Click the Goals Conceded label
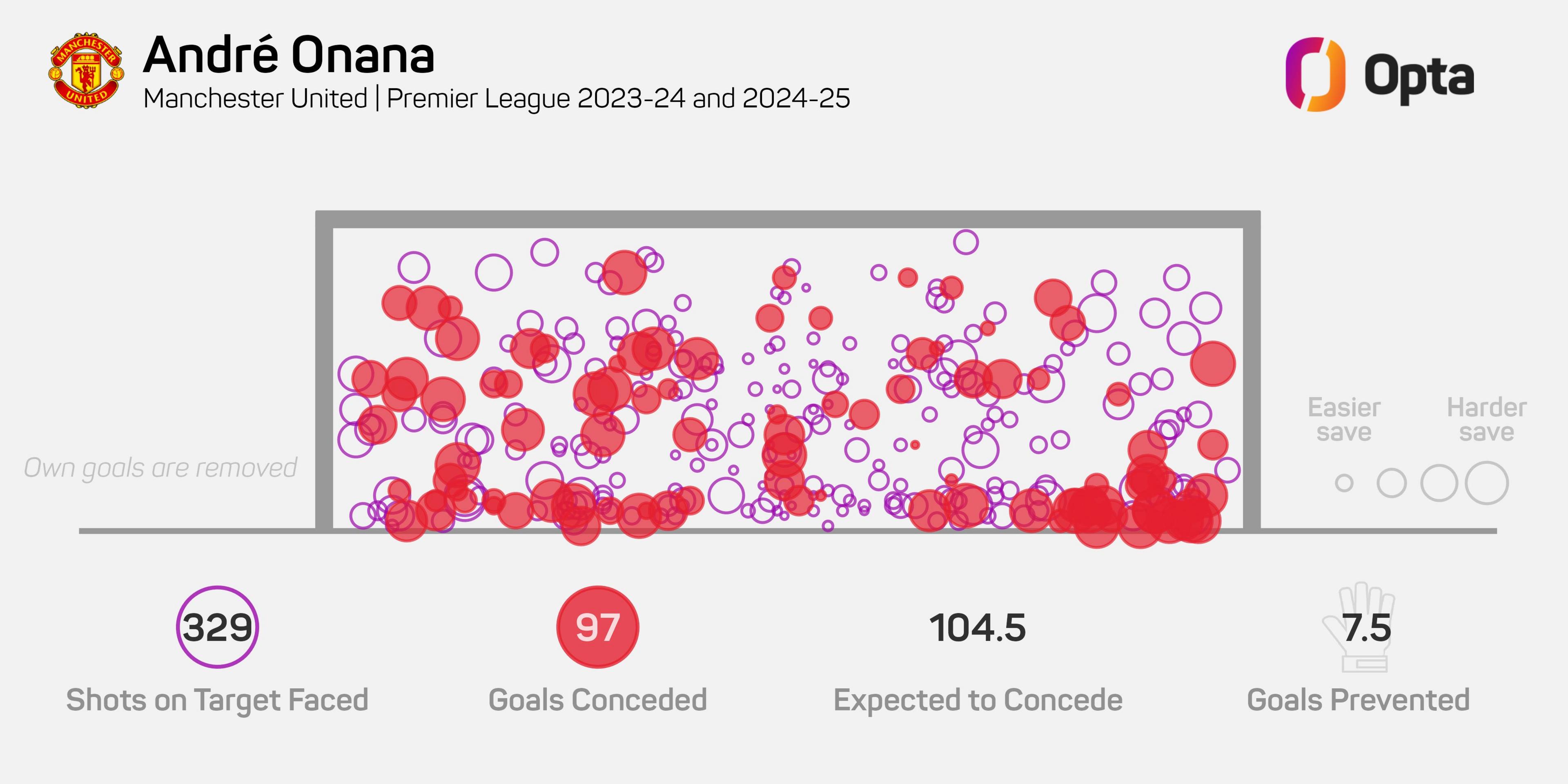1568x784 pixels. [x=598, y=699]
